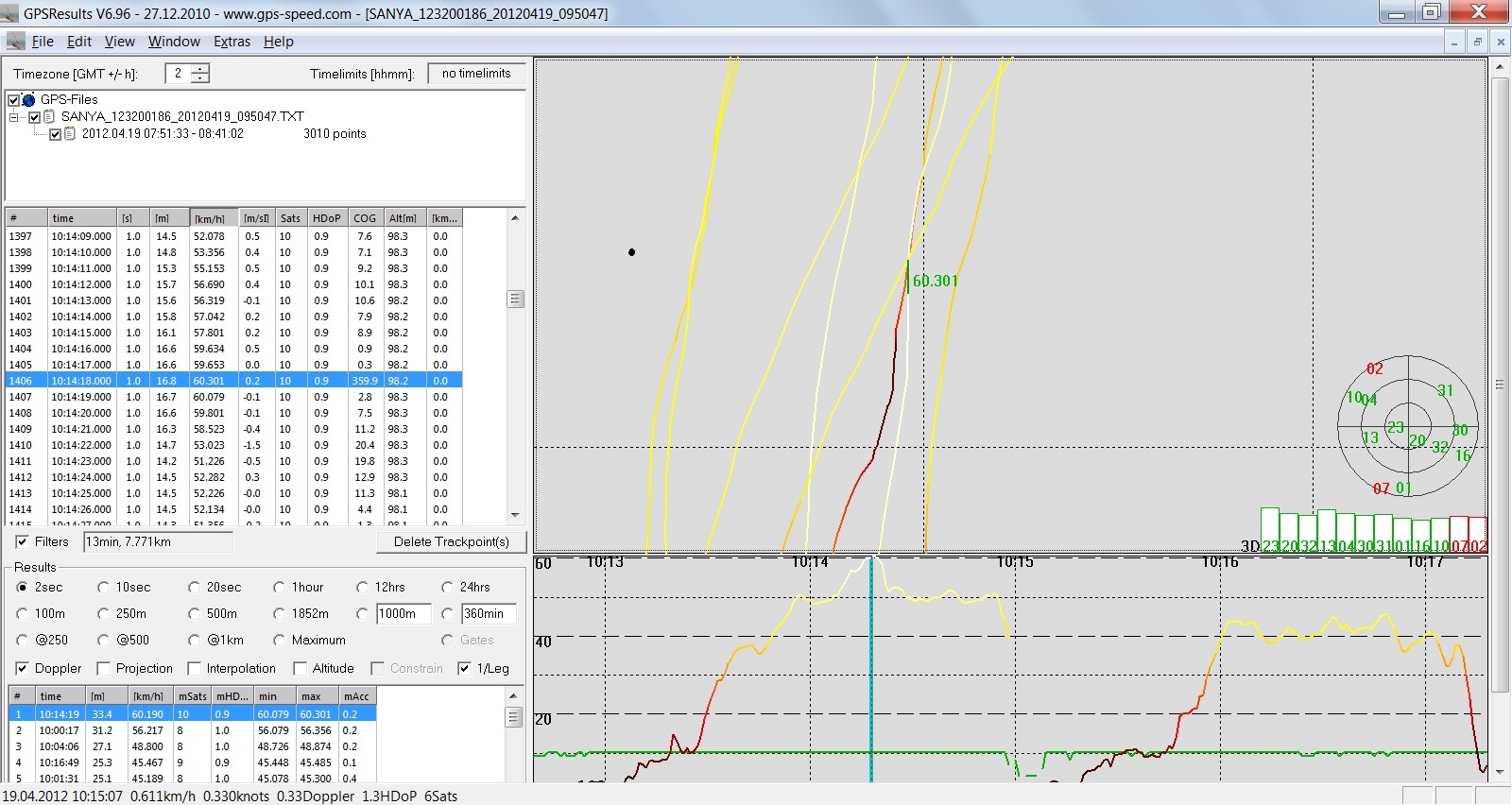Open the Extras menu
This screenshot has width=1512, height=805.
pyautogui.click(x=232, y=42)
